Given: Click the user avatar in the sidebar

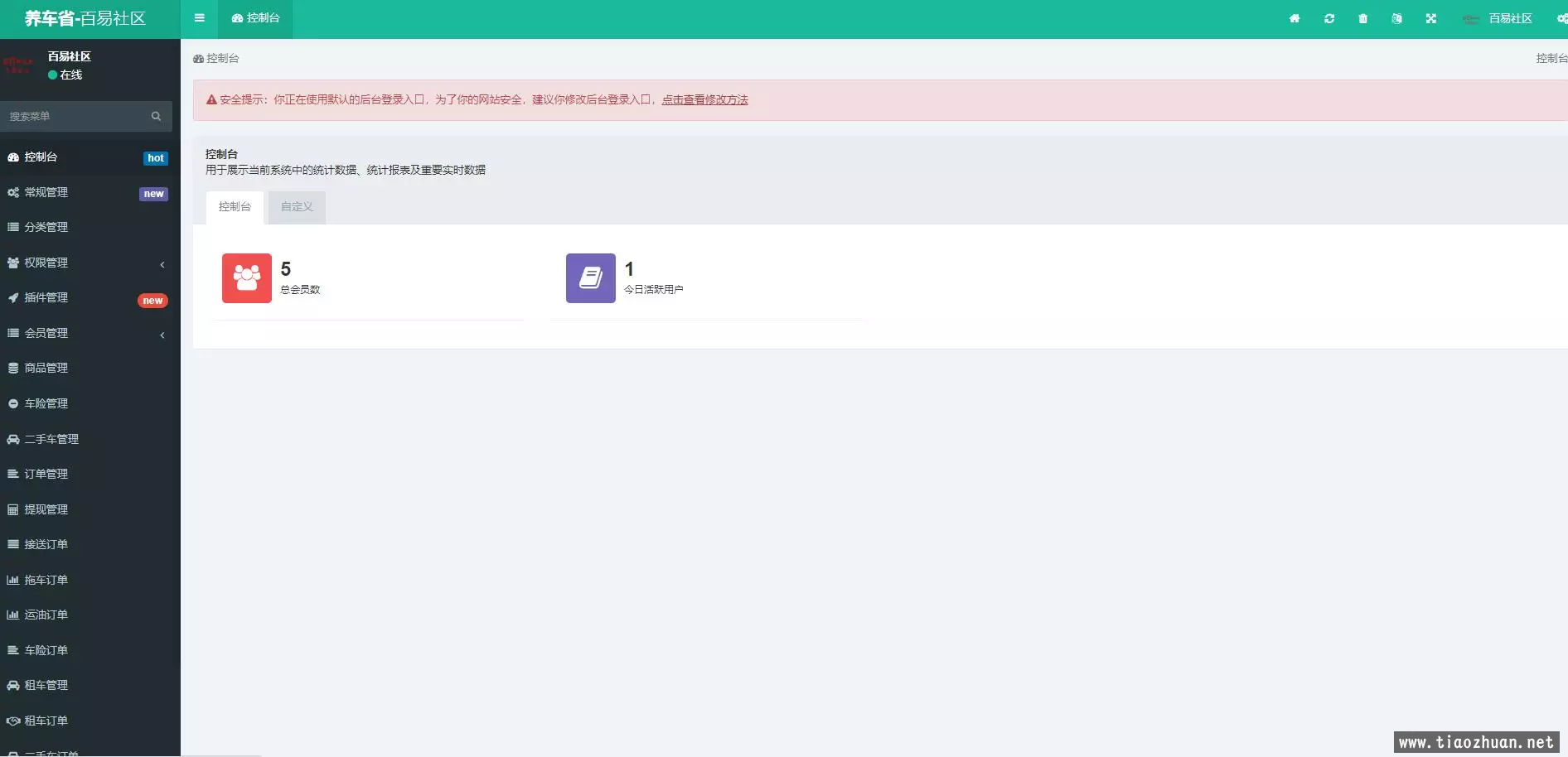Looking at the screenshot, I should point(19,65).
